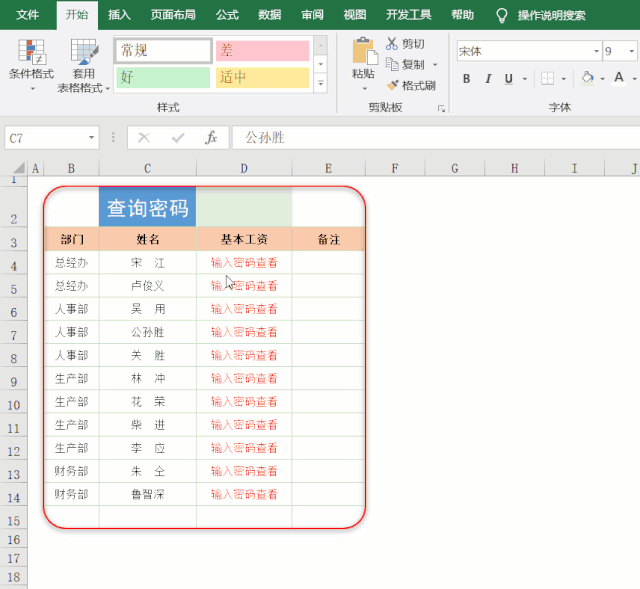Switch to the Formulas (公式) tab
The height and width of the screenshot is (589, 640).
tap(227, 15)
